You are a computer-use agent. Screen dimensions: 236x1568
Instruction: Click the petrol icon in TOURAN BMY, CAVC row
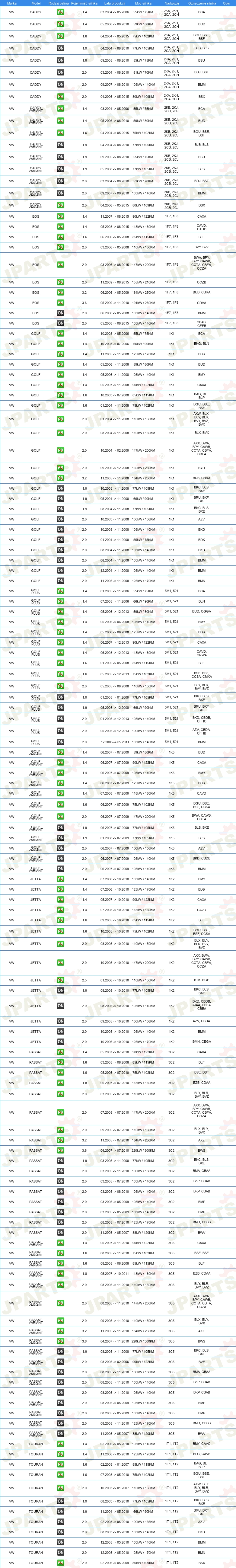(60, 1444)
